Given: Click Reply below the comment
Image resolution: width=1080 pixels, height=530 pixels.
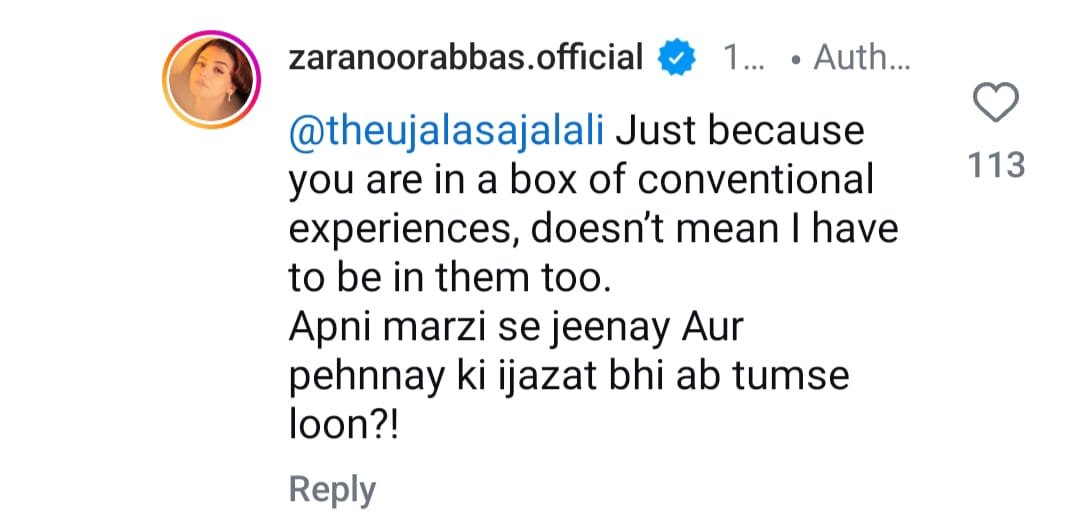Looking at the screenshot, I should tap(332, 490).
